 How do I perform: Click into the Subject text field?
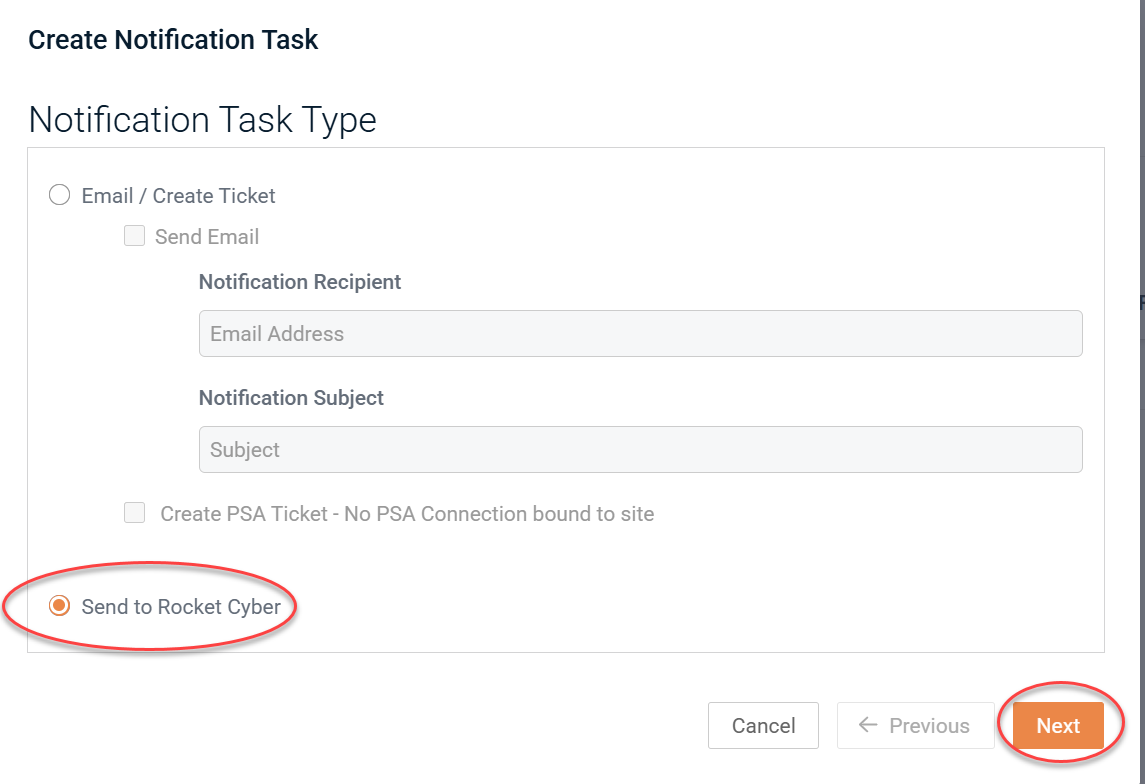tap(640, 450)
